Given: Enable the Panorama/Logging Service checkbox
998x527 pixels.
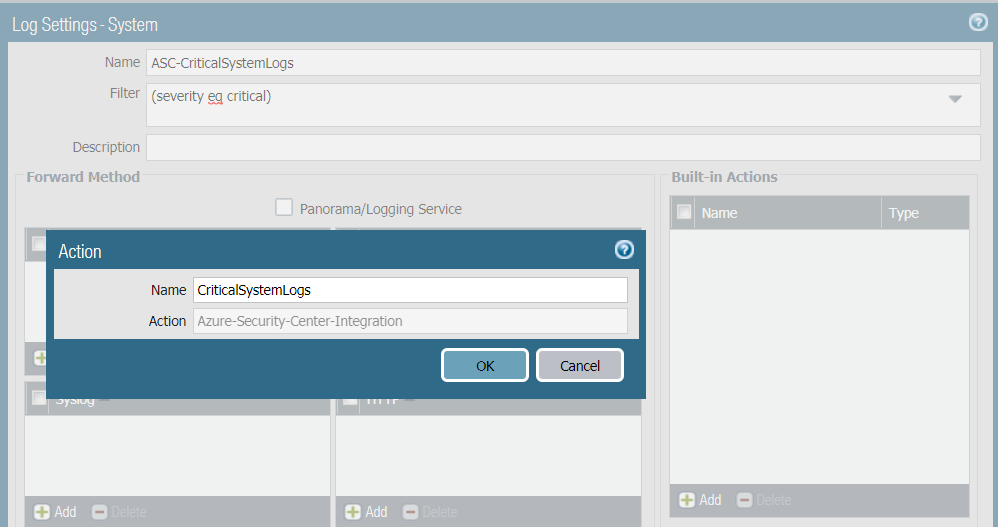Looking at the screenshot, I should [284, 208].
